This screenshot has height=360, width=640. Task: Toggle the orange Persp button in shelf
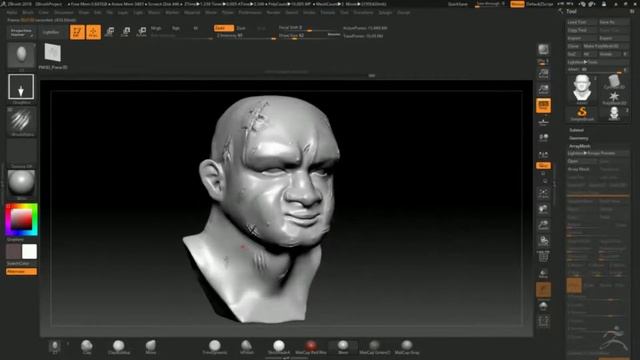point(543,105)
